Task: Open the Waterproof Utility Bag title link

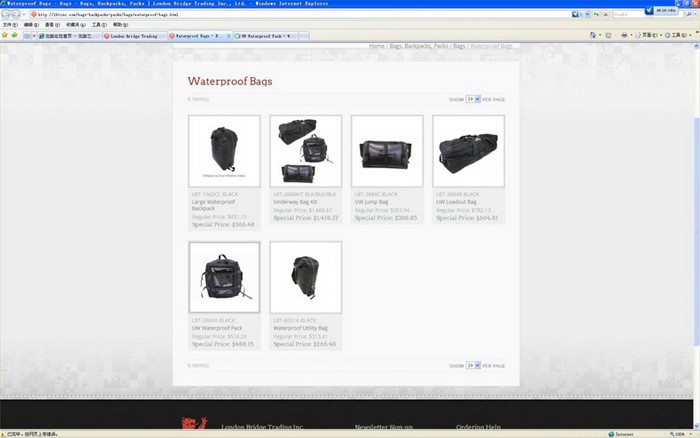Action: point(300,328)
